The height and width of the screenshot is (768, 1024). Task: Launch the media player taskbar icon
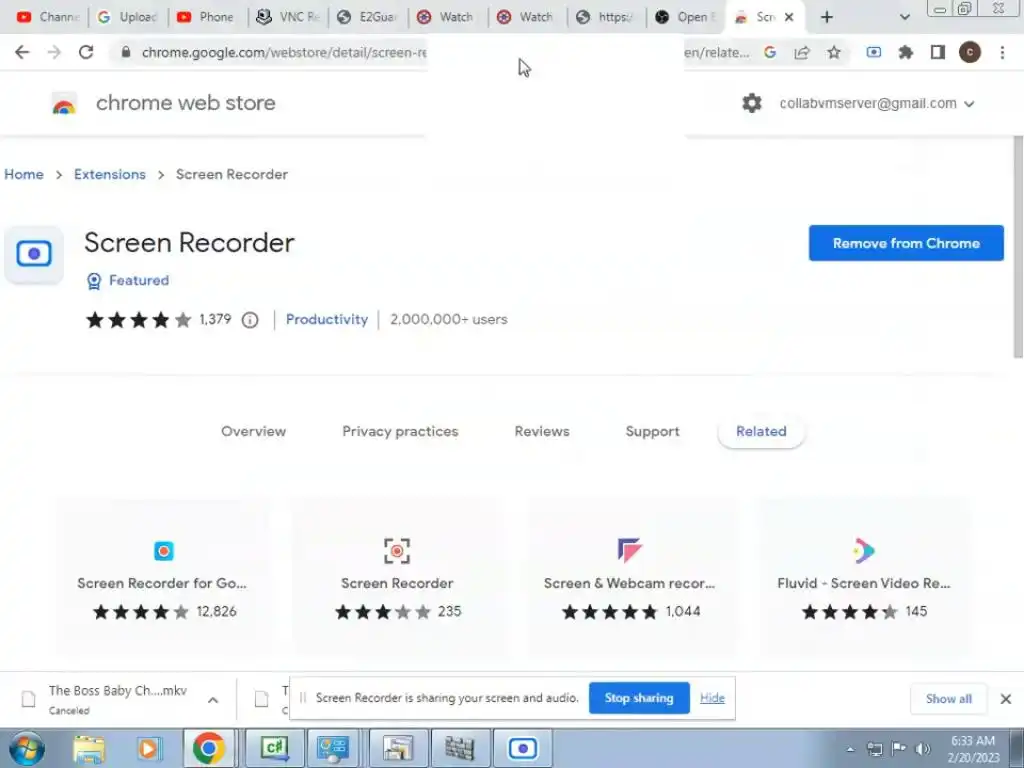coord(148,748)
